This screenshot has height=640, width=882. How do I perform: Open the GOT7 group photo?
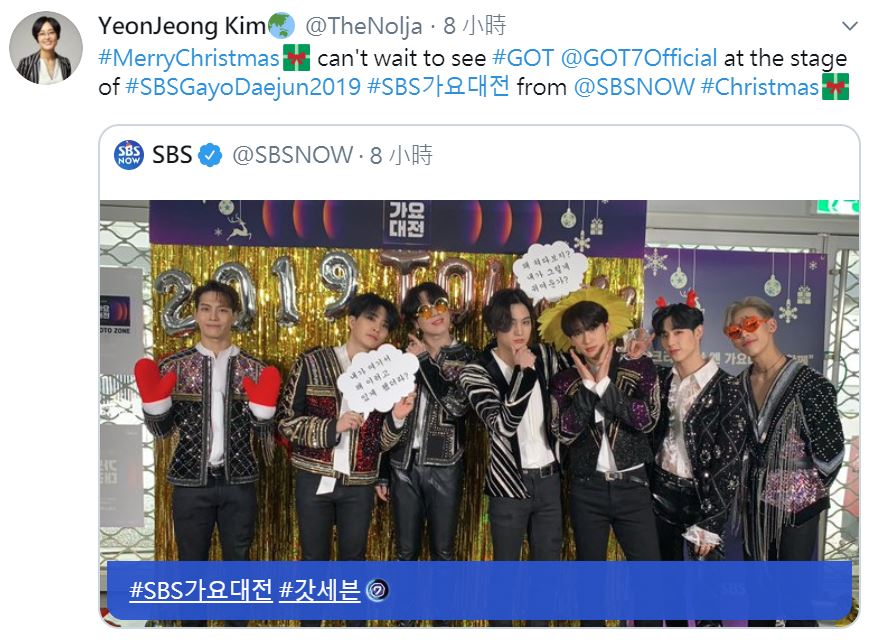(479, 380)
